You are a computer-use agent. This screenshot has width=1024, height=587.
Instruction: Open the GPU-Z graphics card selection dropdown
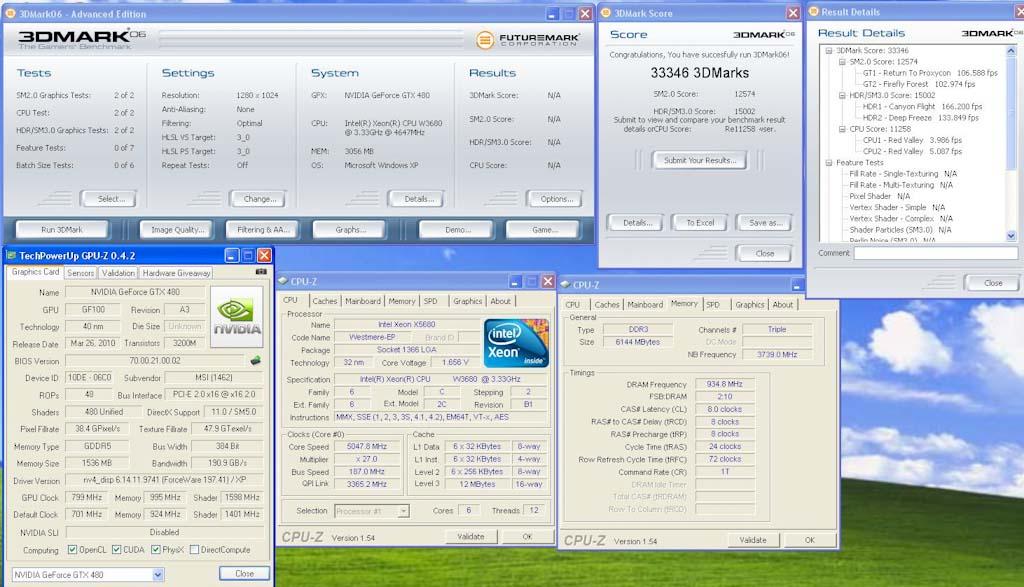(157, 575)
